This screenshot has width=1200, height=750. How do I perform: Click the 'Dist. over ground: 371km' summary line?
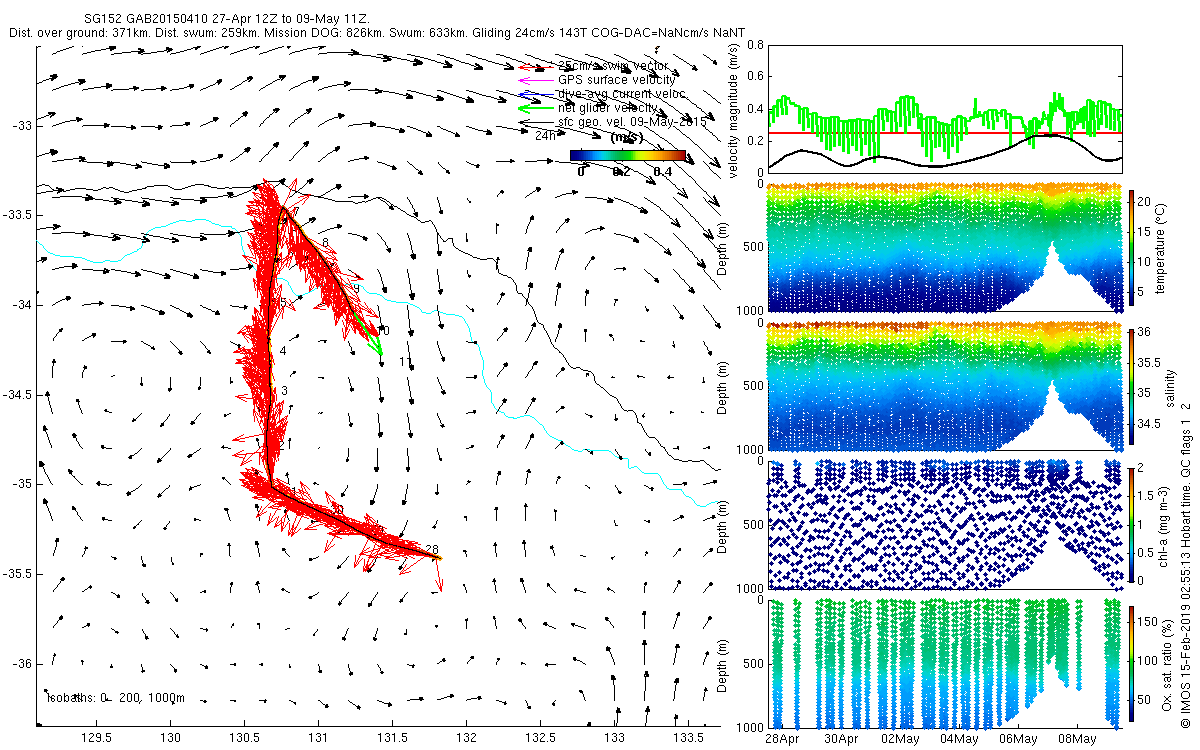[x=377, y=33]
